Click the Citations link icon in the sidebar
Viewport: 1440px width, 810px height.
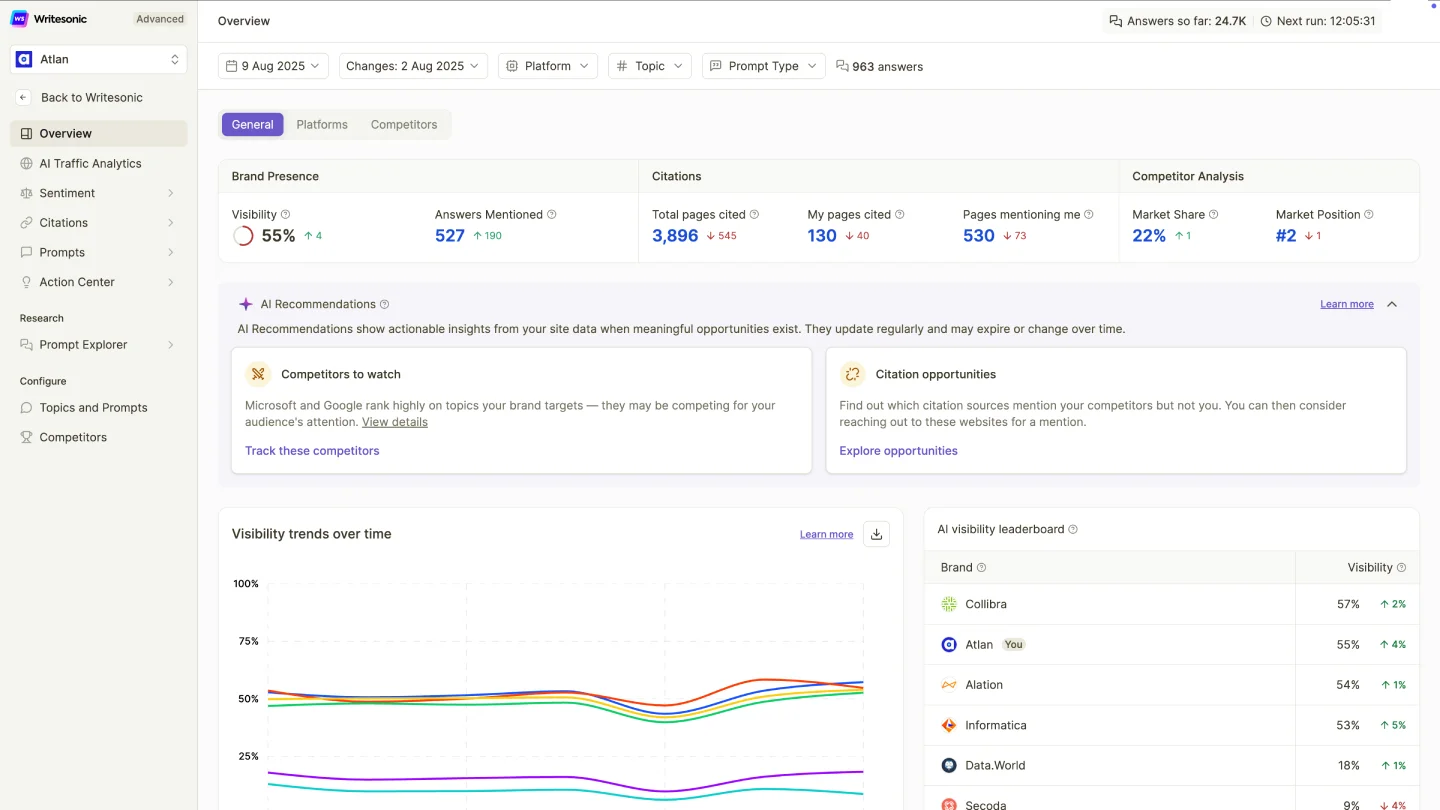pyautogui.click(x=27, y=223)
